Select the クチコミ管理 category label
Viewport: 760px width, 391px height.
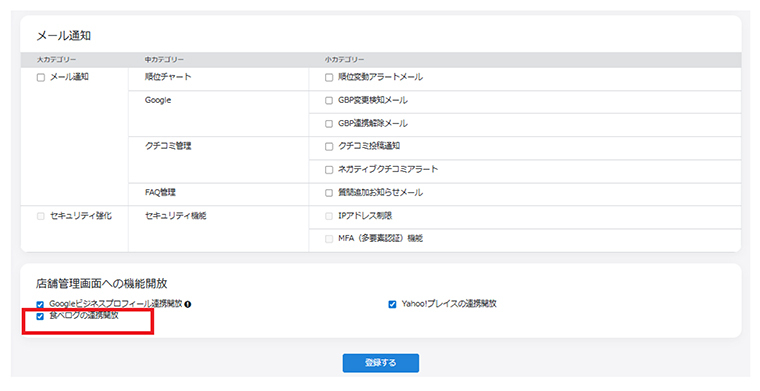[x=168, y=146]
